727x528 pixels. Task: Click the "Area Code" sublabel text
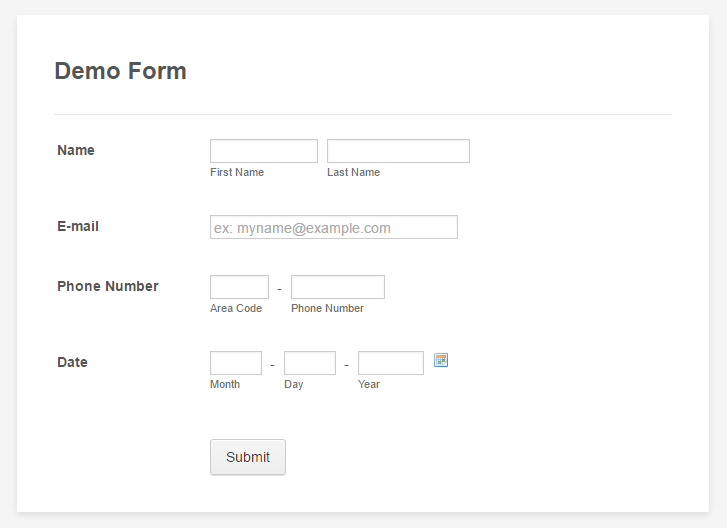[236, 308]
